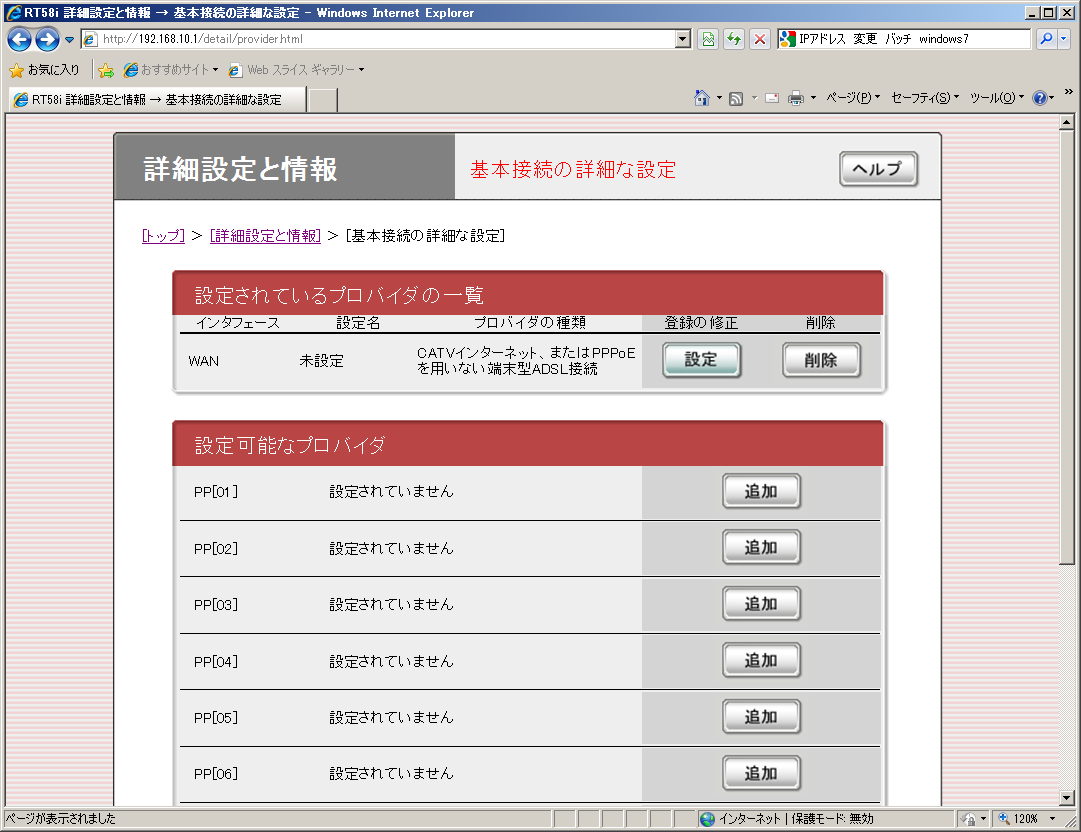Follow the [トップ] breadcrumb link
1081x832 pixels.
[163, 236]
